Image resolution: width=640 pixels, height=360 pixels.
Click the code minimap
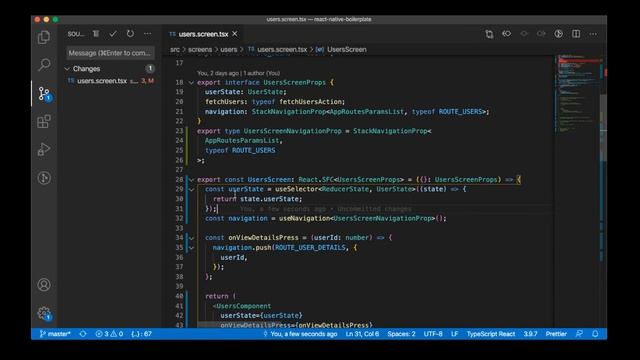click(x=577, y=94)
